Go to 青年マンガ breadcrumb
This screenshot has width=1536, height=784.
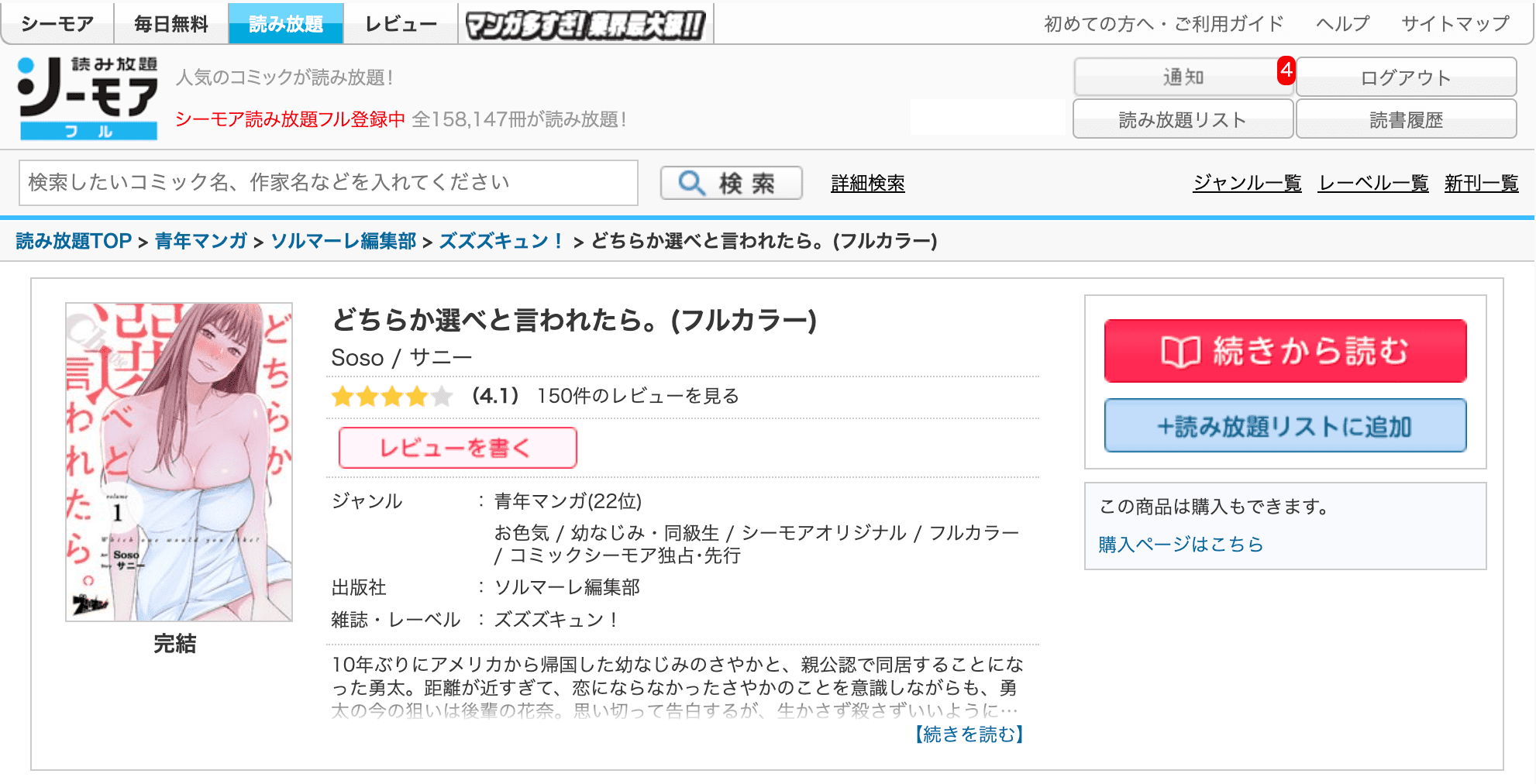click(x=201, y=241)
